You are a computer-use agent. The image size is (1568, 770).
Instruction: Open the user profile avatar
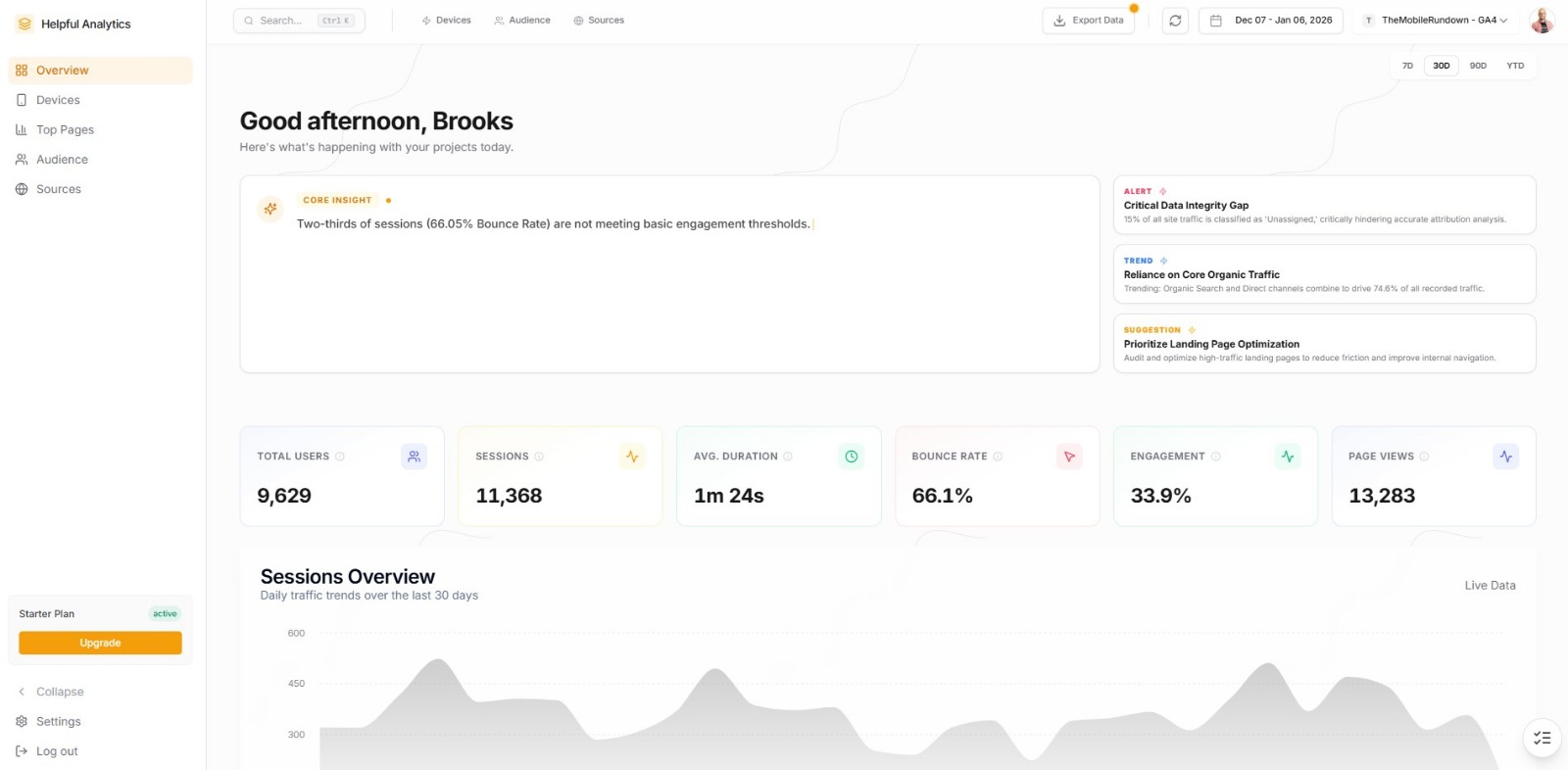(x=1542, y=21)
